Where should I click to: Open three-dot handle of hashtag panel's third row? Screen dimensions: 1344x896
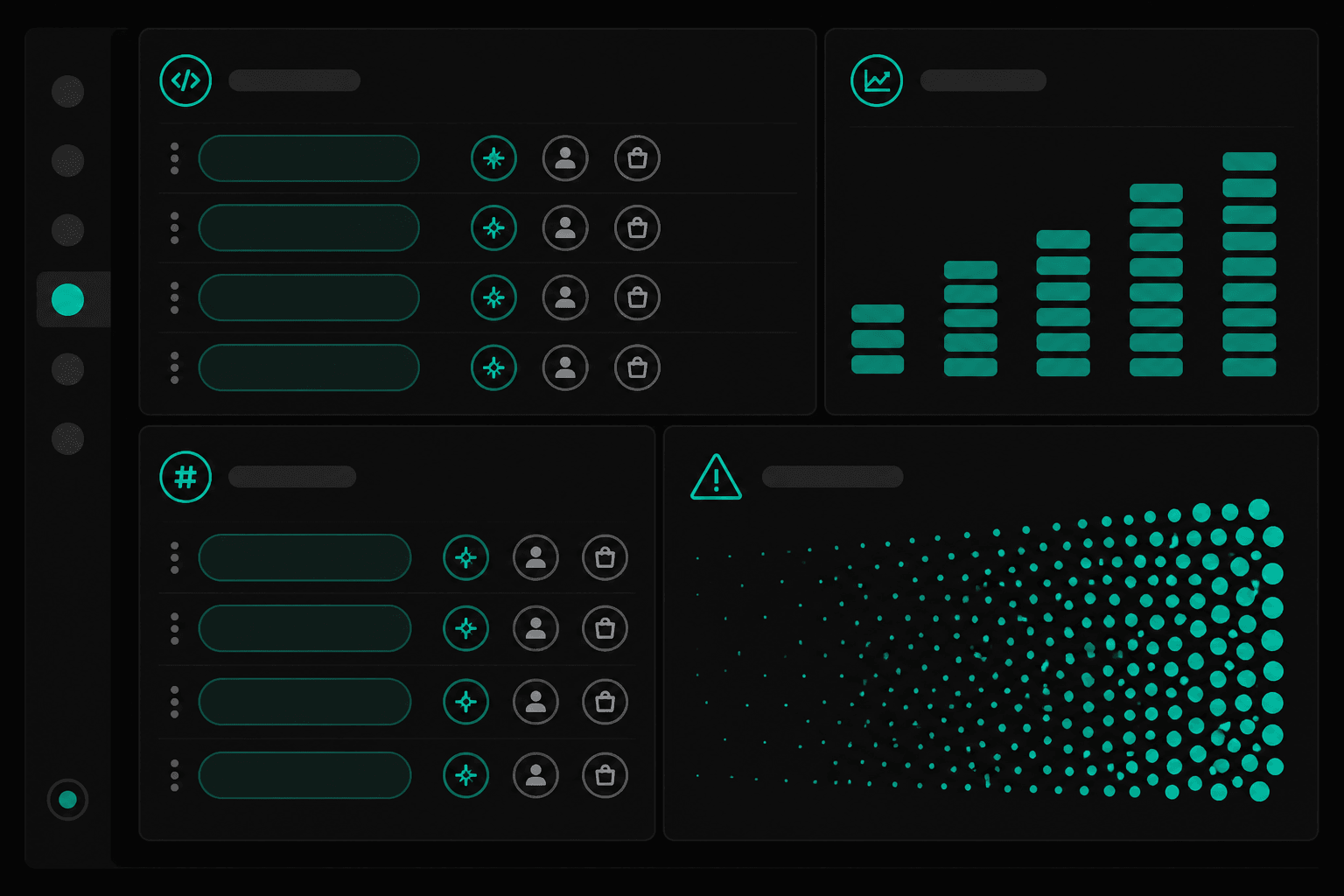coord(175,702)
